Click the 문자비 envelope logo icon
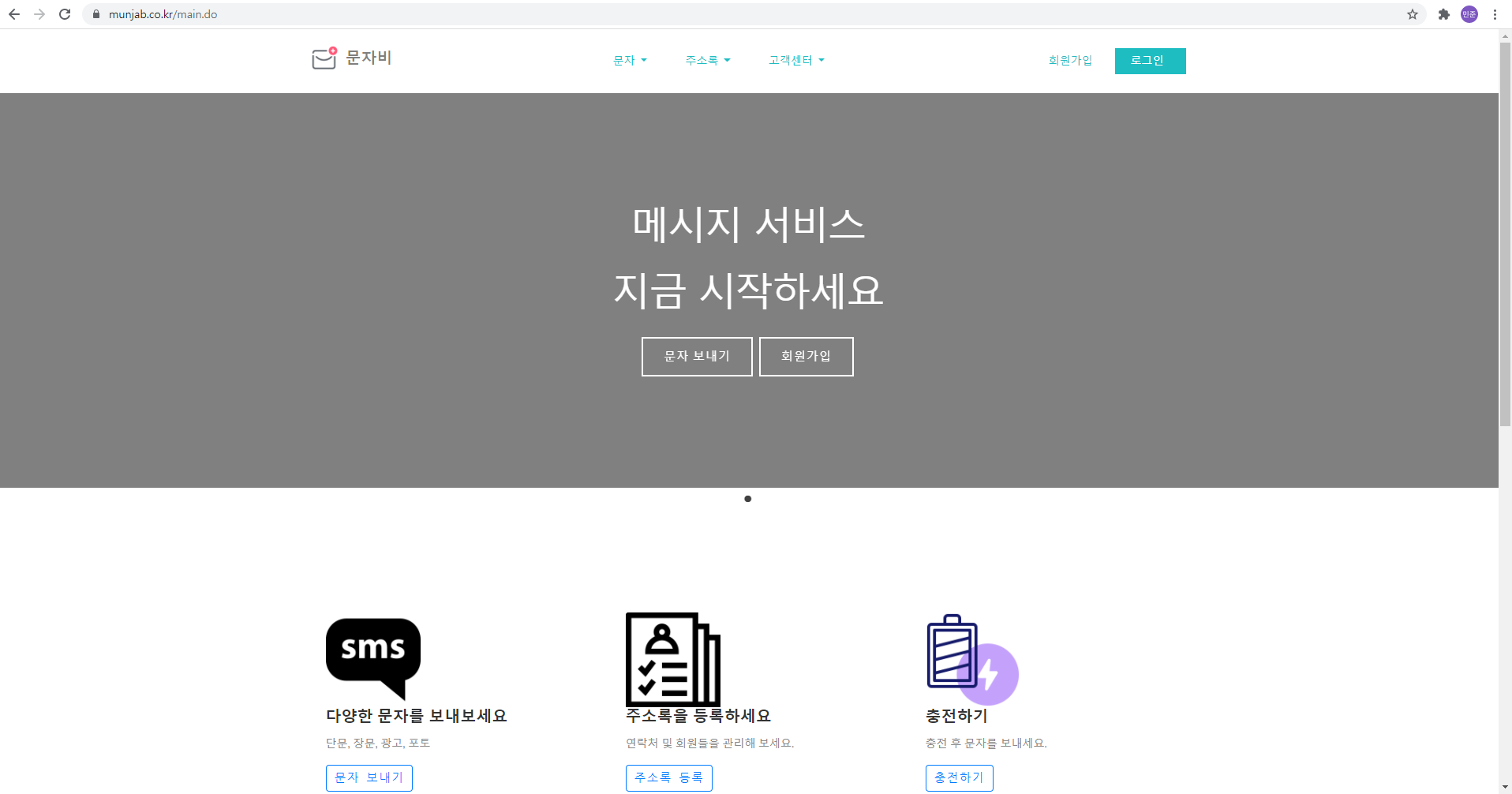1512x794 pixels. pyautogui.click(x=324, y=58)
